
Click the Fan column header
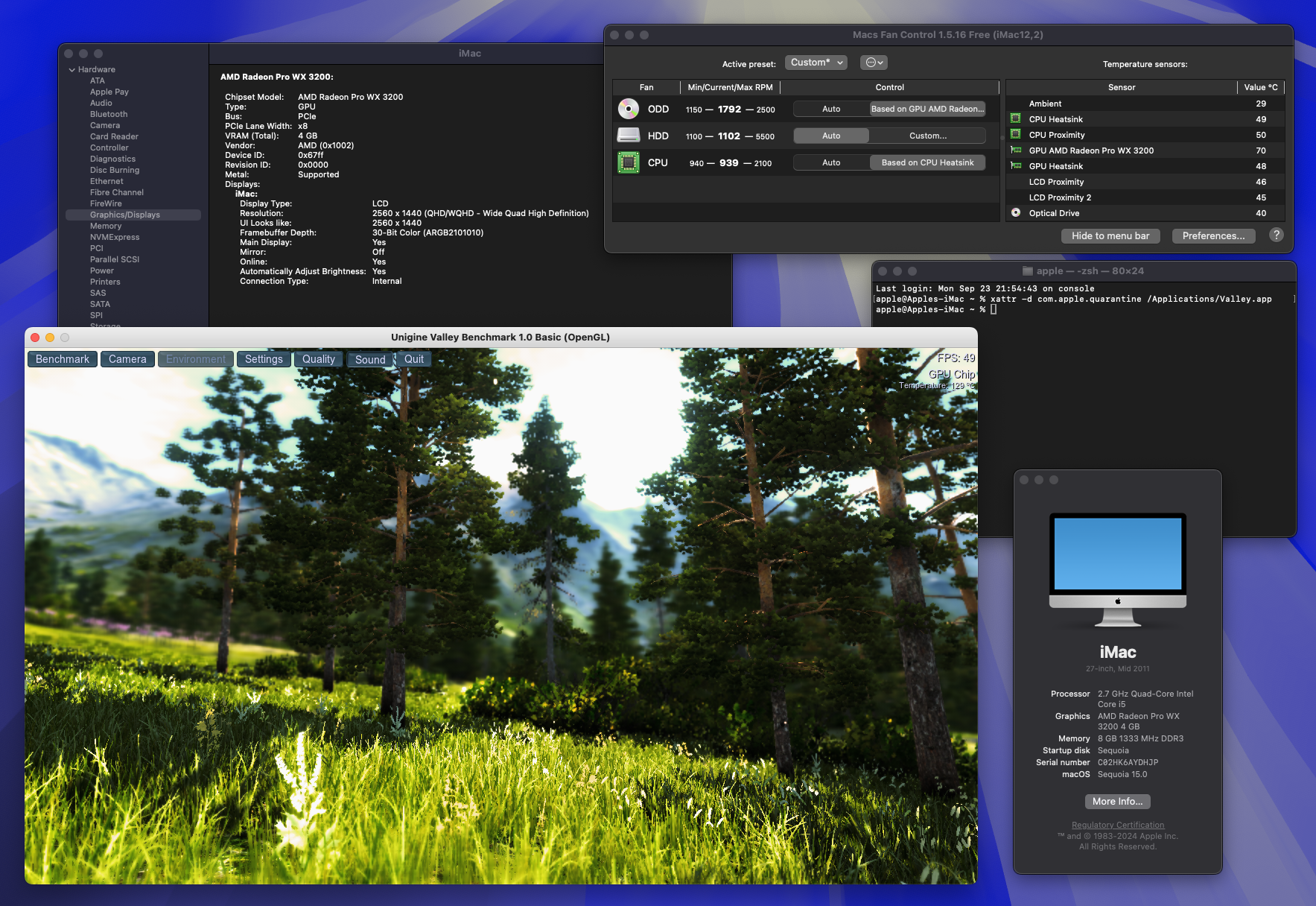pos(646,87)
